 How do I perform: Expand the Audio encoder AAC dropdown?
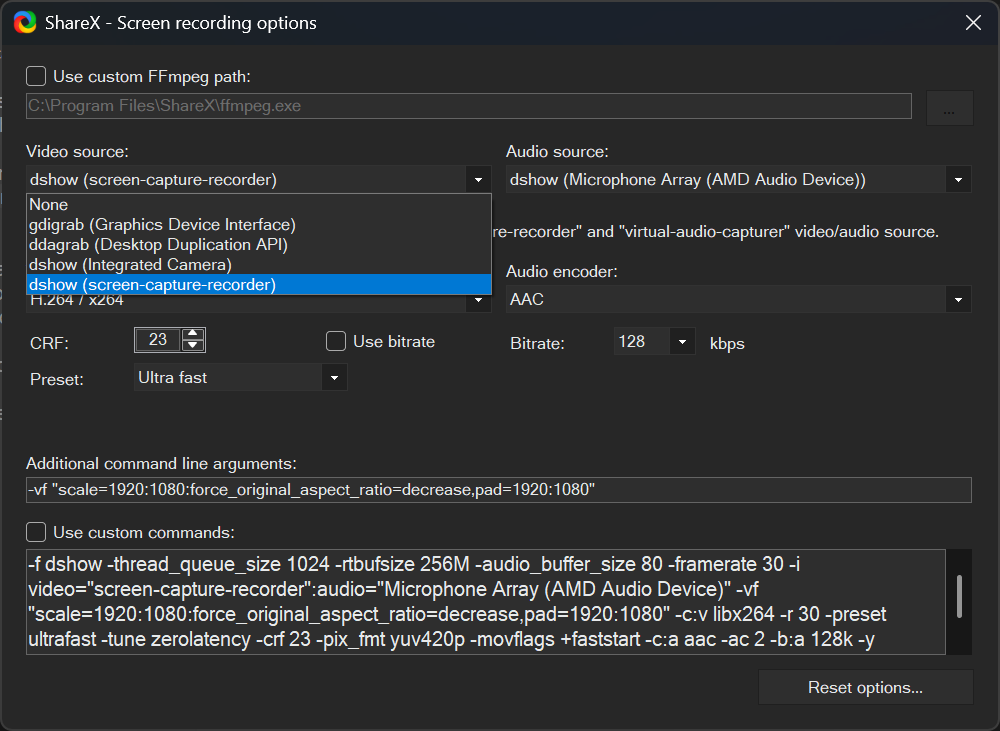point(958,299)
